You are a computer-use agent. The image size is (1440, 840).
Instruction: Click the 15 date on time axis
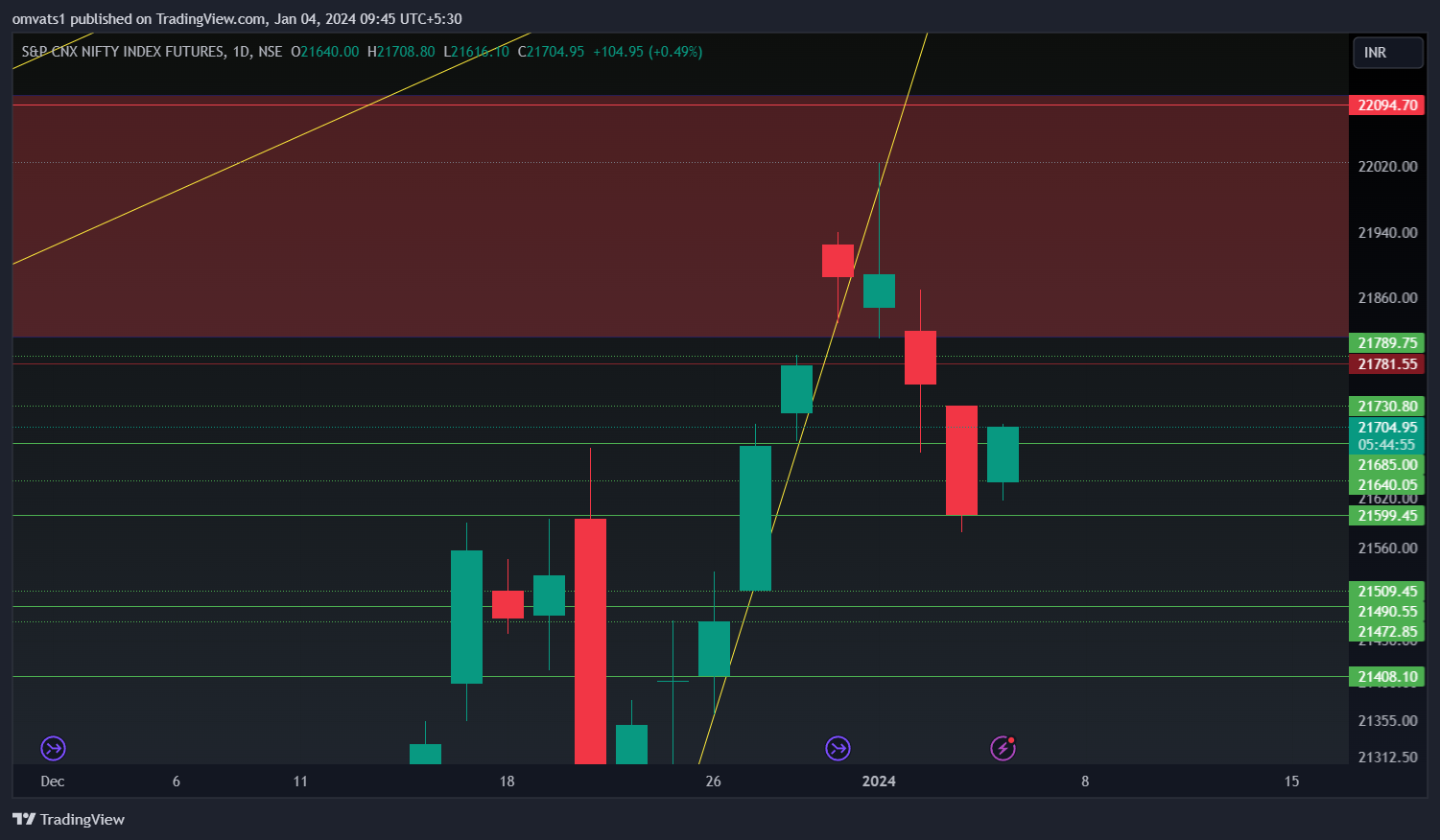[x=1291, y=782]
